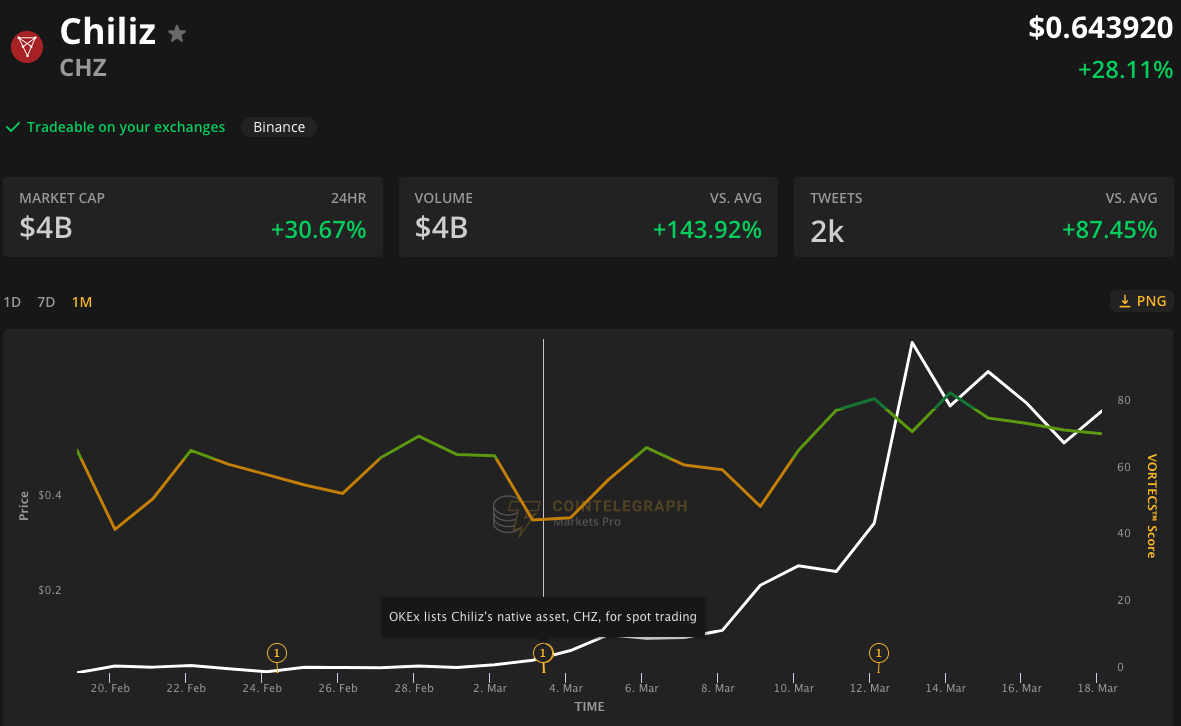Viewport: 1181px width, 726px height.
Task: Click the OKEx listing news tooltip
Action: 543,617
